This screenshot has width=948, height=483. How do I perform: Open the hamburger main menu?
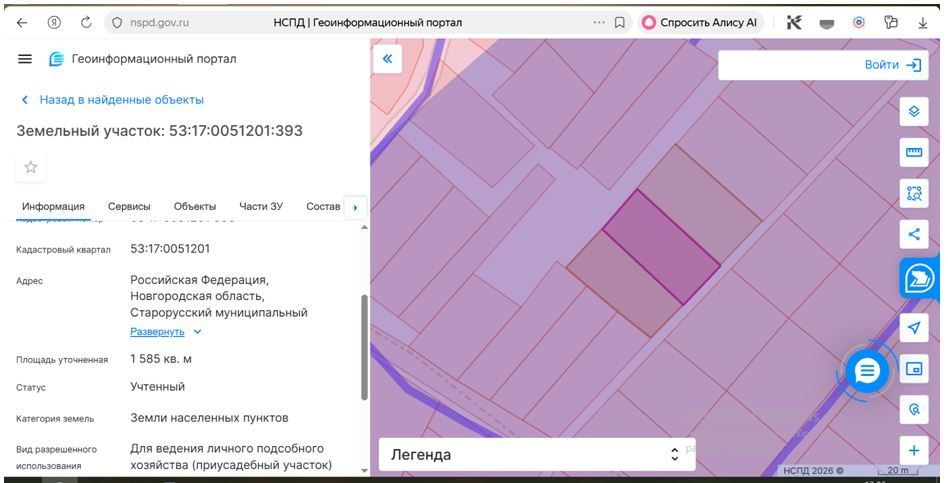coord(25,59)
